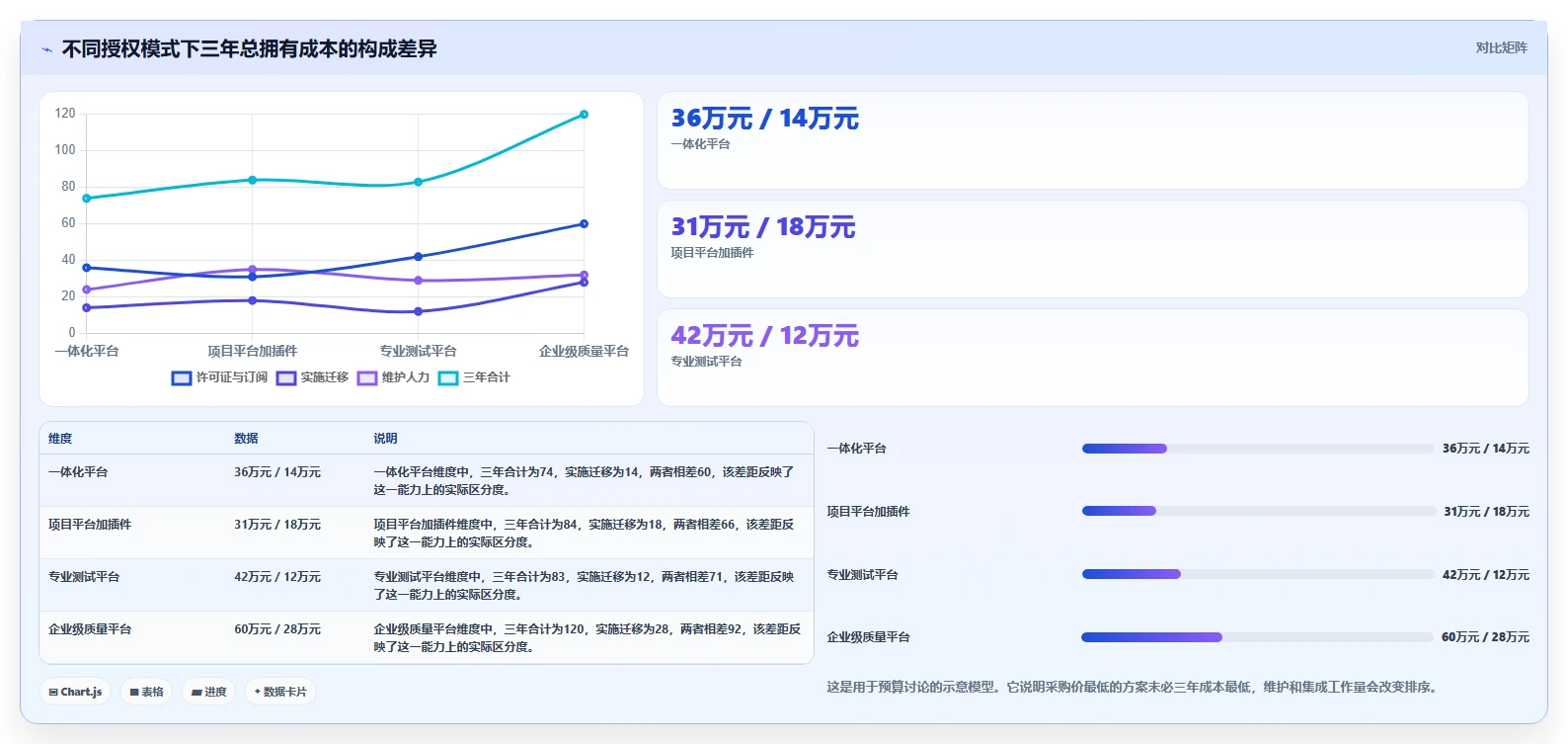The image size is (1568, 744).
Task: Click the 表格 tag chip
Action: [146, 692]
